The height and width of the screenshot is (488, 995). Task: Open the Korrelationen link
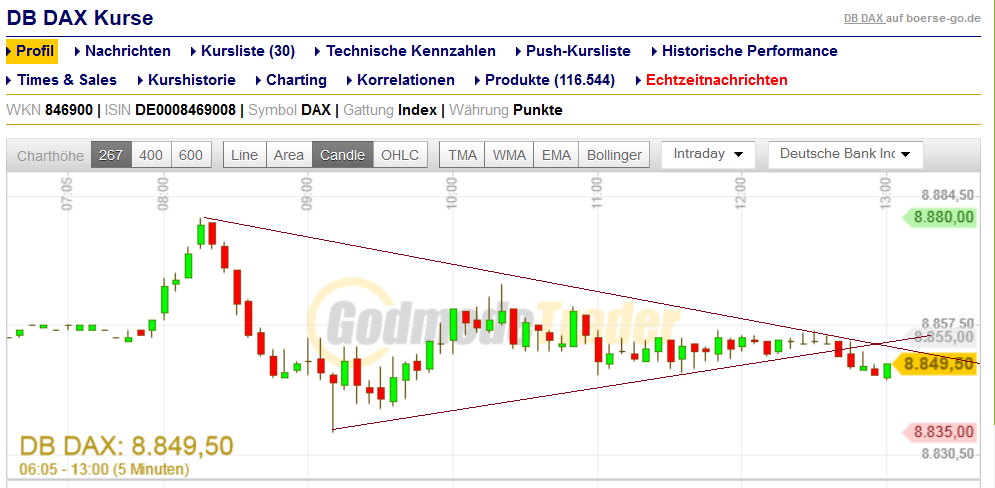405,80
